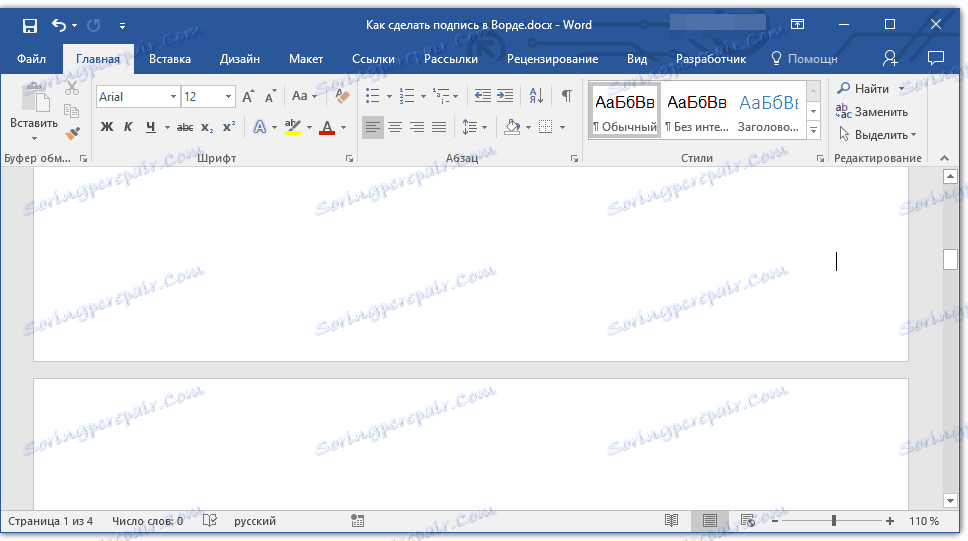Open the Arial font name dropdown
968x541 pixels.
[x=173, y=97]
